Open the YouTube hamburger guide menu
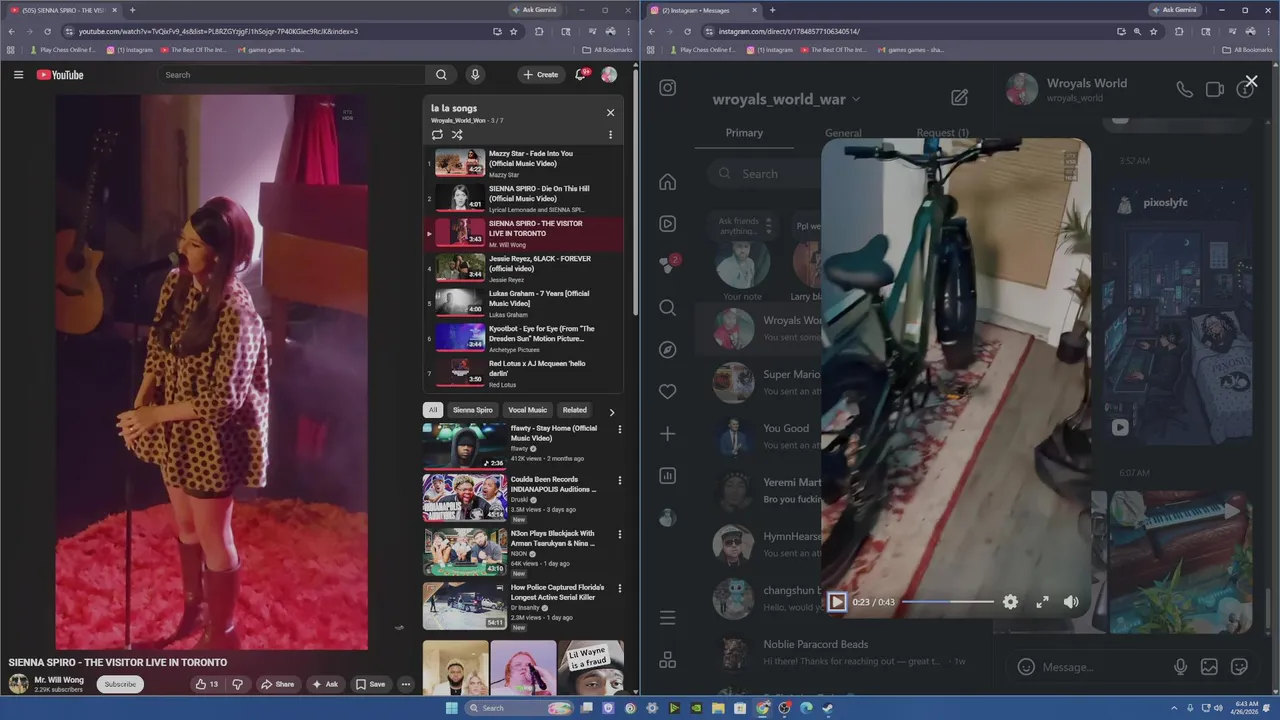The width and height of the screenshot is (1280, 720). tap(18, 75)
